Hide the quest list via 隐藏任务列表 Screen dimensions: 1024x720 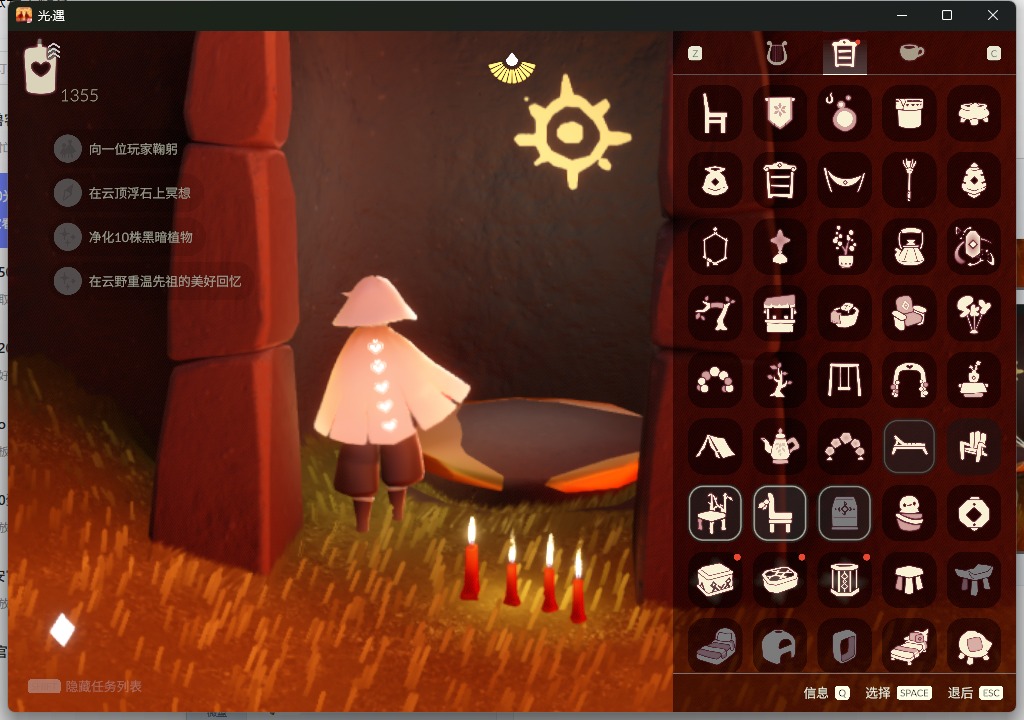pos(85,686)
